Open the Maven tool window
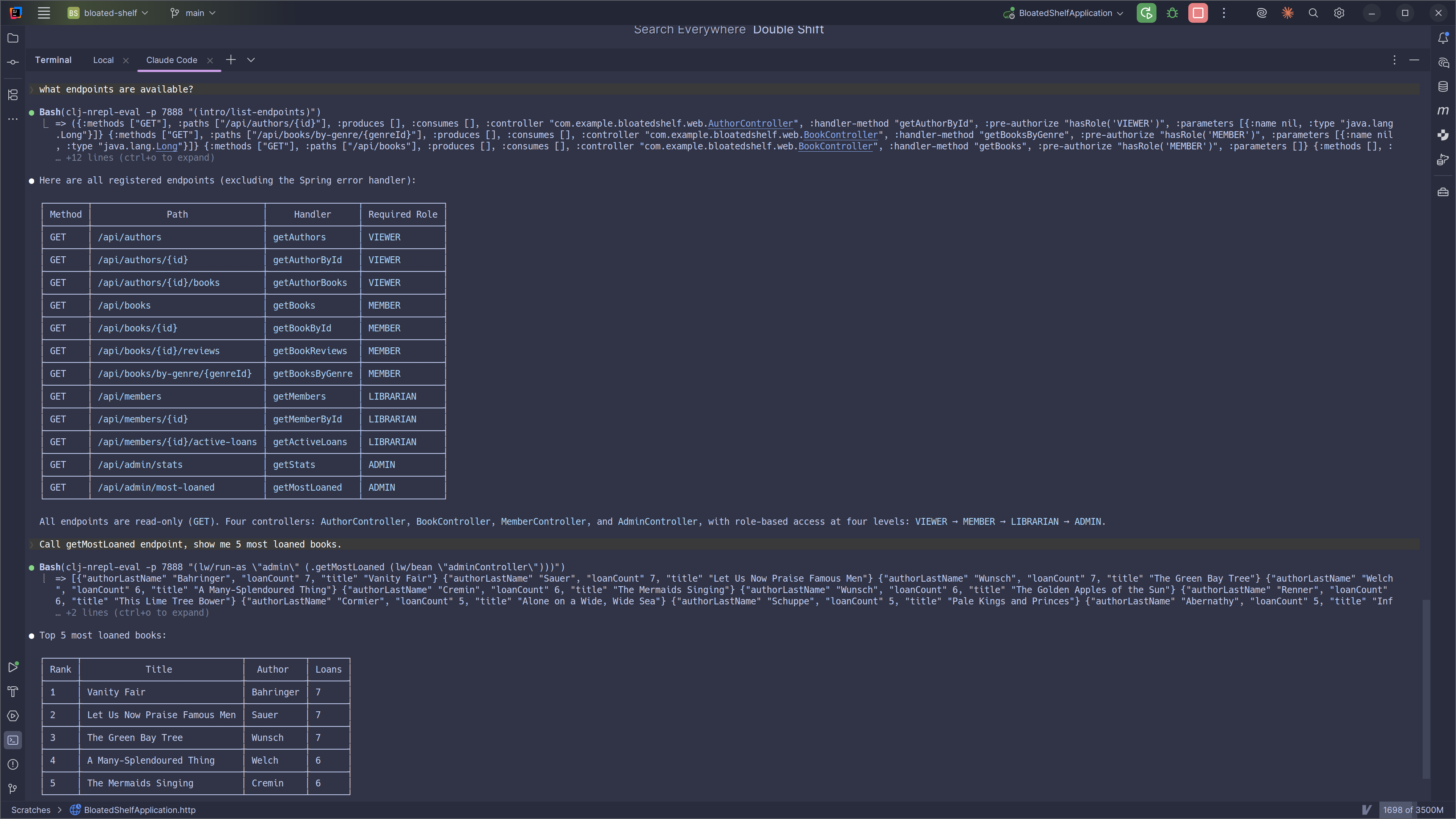Viewport: 1456px width, 819px height. (1443, 111)
